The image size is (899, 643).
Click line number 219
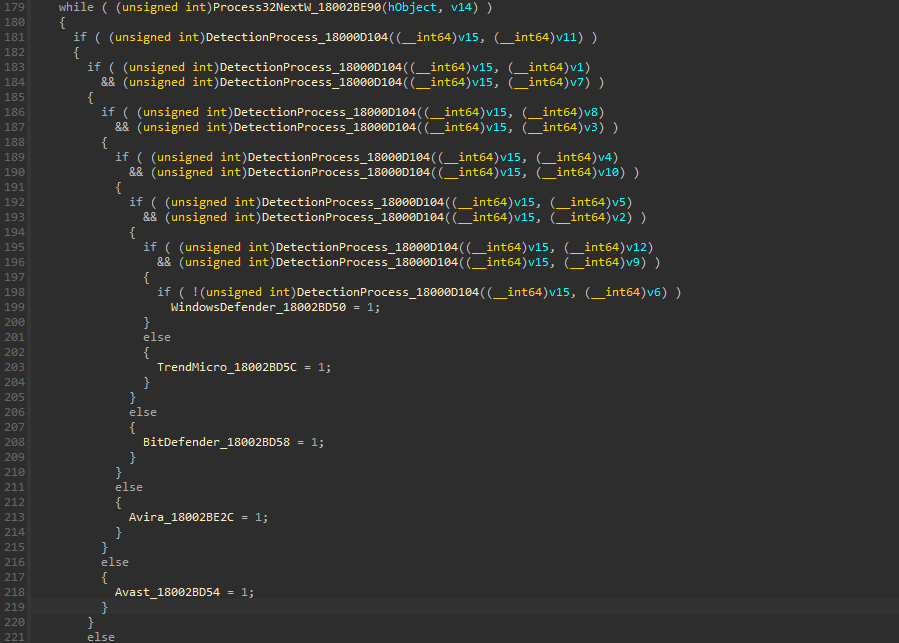[x=15, y=607]
